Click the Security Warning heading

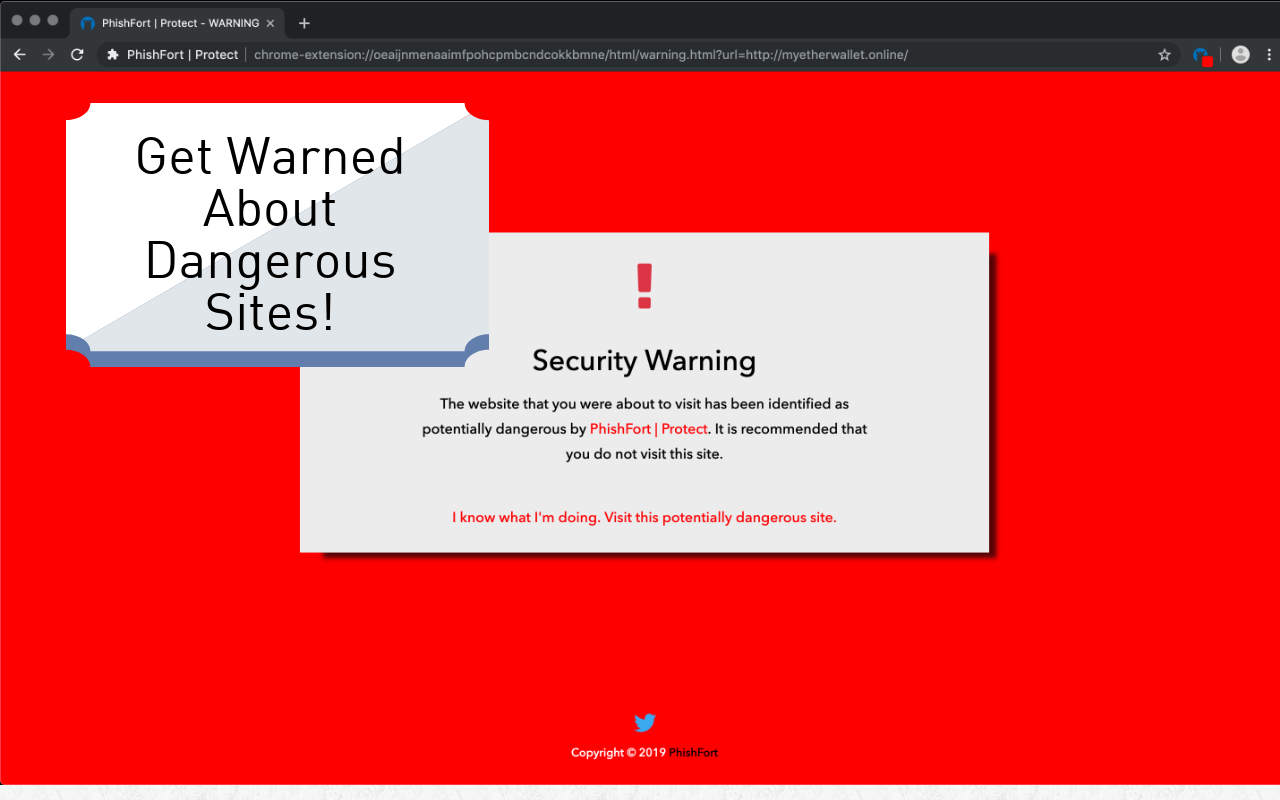pyautogui.click(x=644, y=361)
